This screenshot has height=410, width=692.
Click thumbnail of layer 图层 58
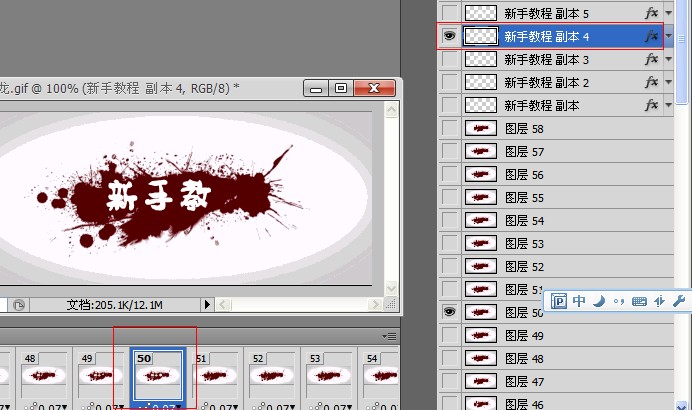click(x=481, y=128)
